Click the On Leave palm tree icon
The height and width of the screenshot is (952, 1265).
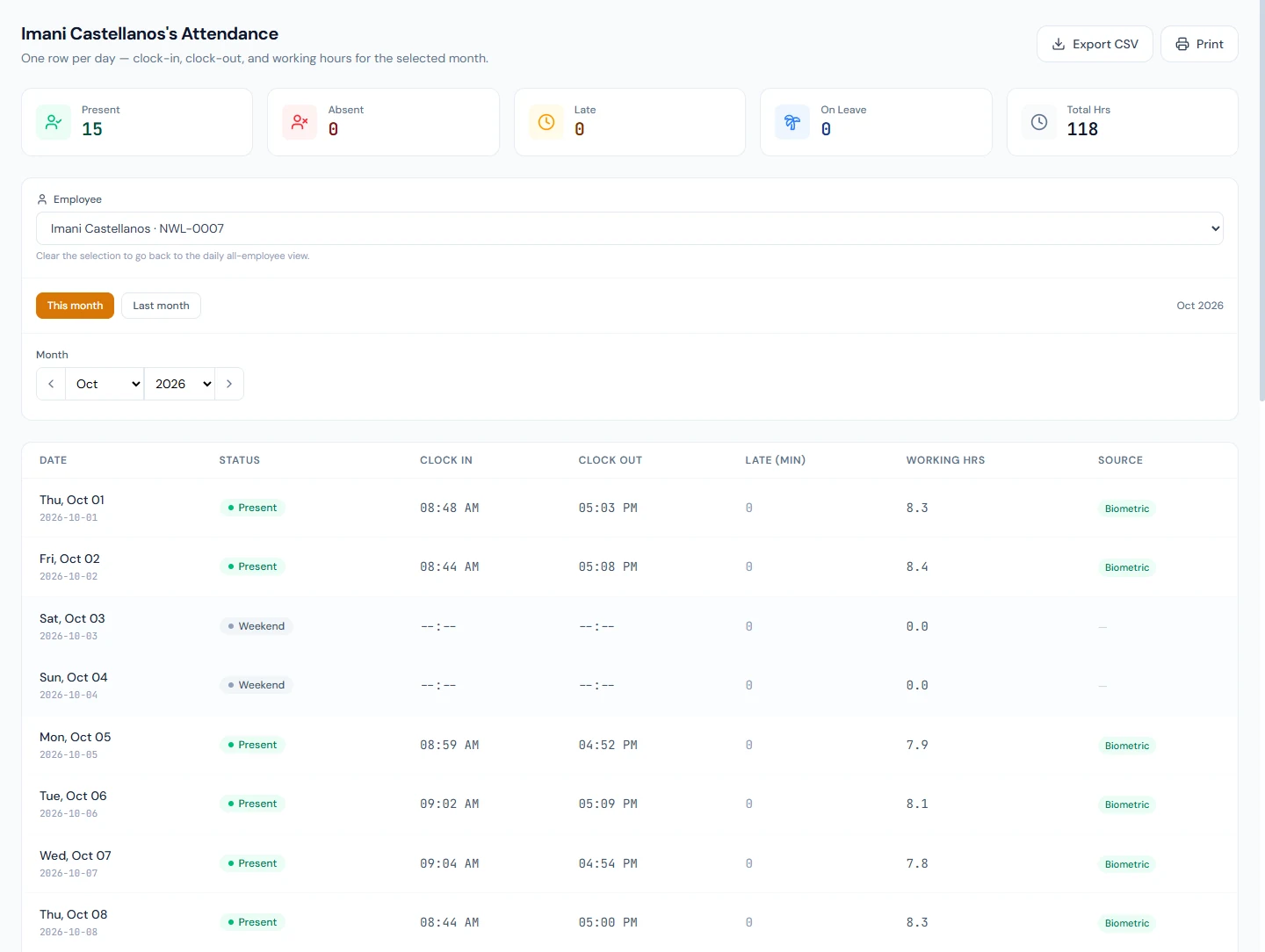pos(792,122)
